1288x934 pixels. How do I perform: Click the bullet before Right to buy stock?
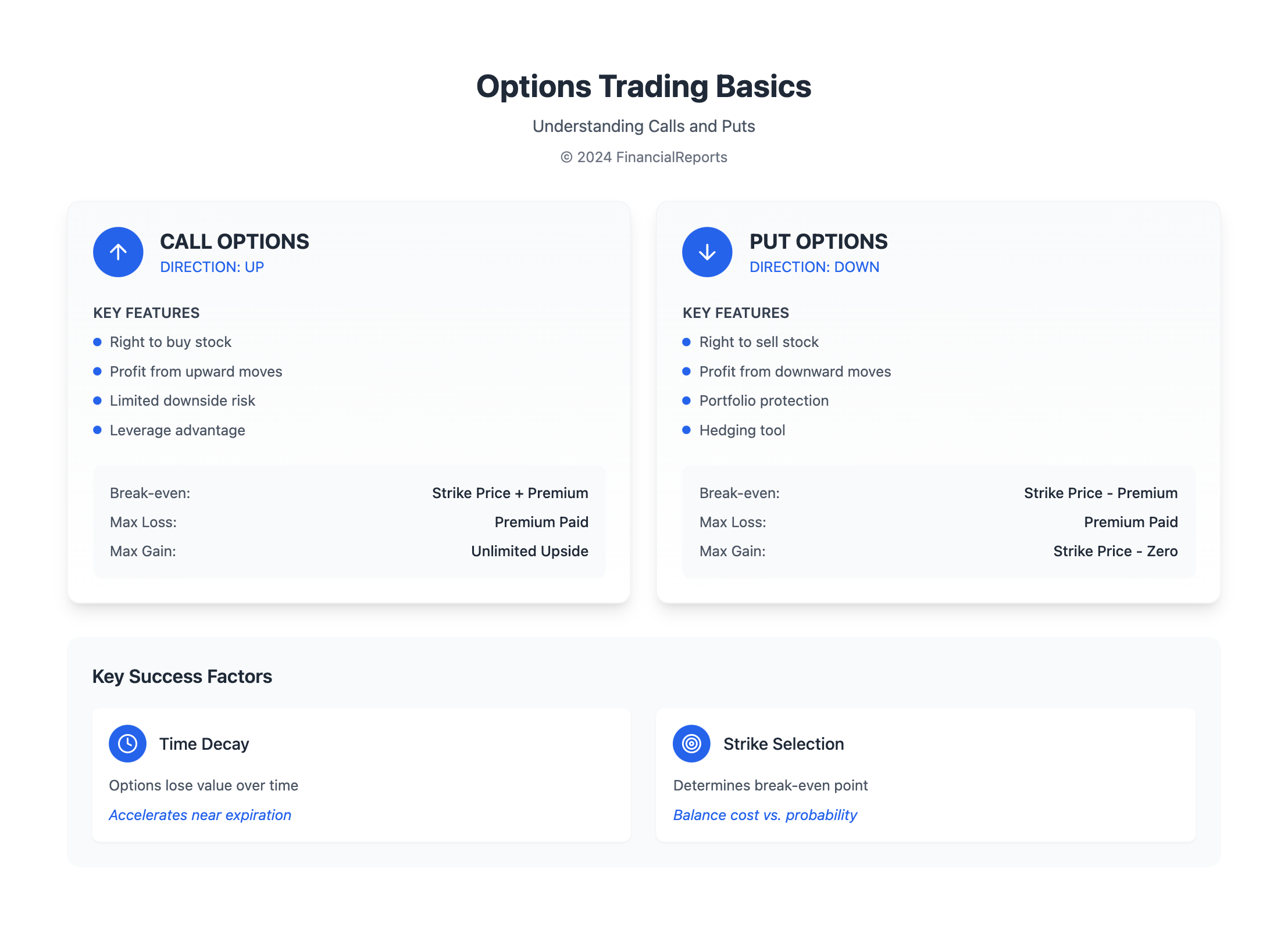pos(98,342)
